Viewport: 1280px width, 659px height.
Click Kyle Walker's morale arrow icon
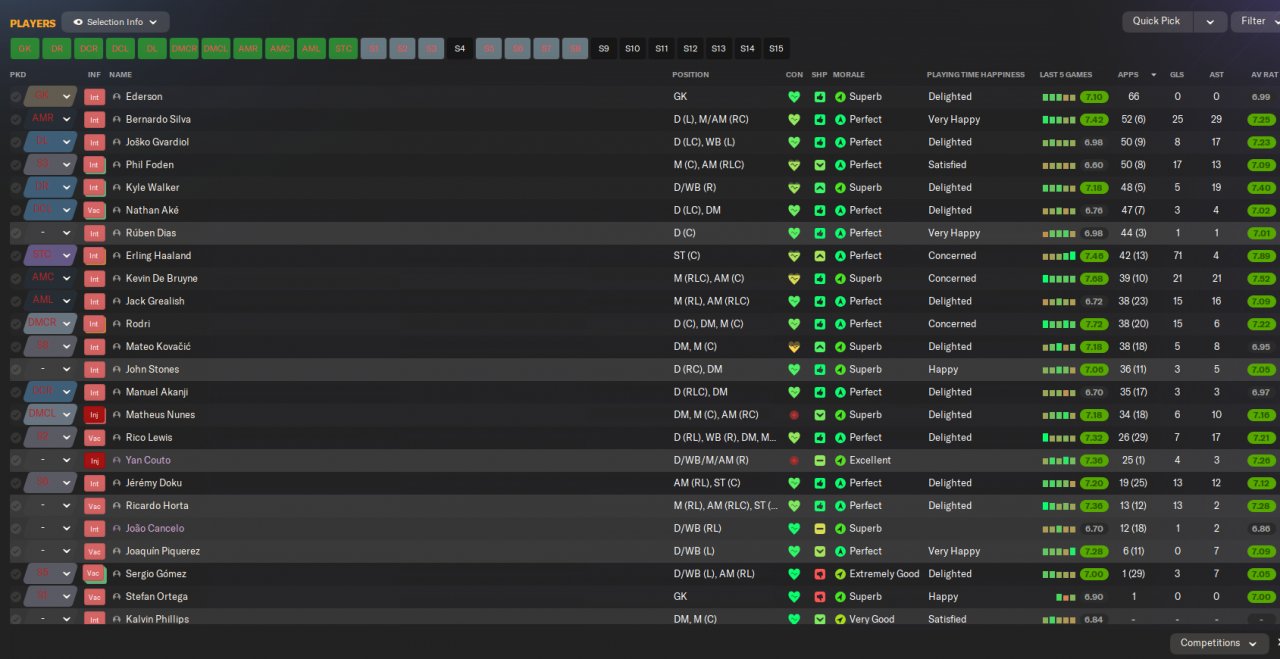point(840,188)
